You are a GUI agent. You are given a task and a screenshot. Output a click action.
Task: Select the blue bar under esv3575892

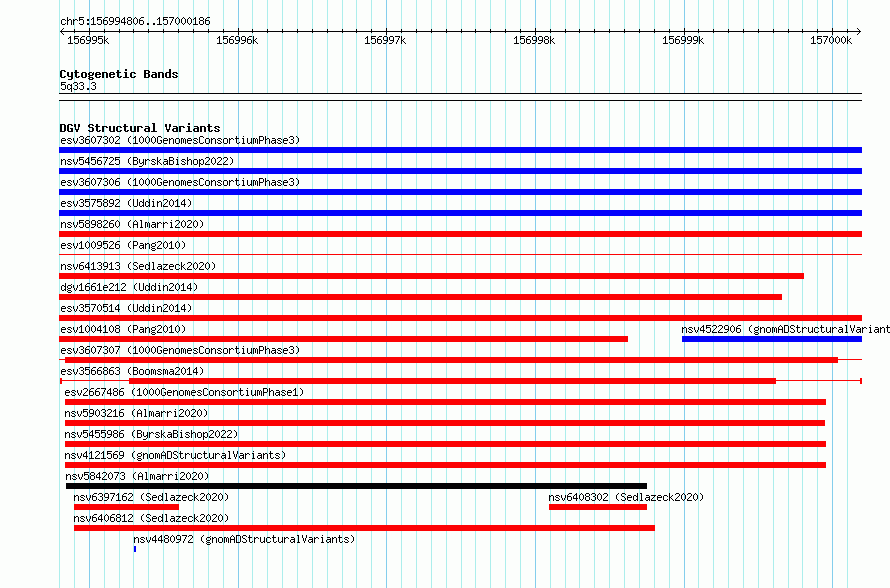(x=460, y=213)
